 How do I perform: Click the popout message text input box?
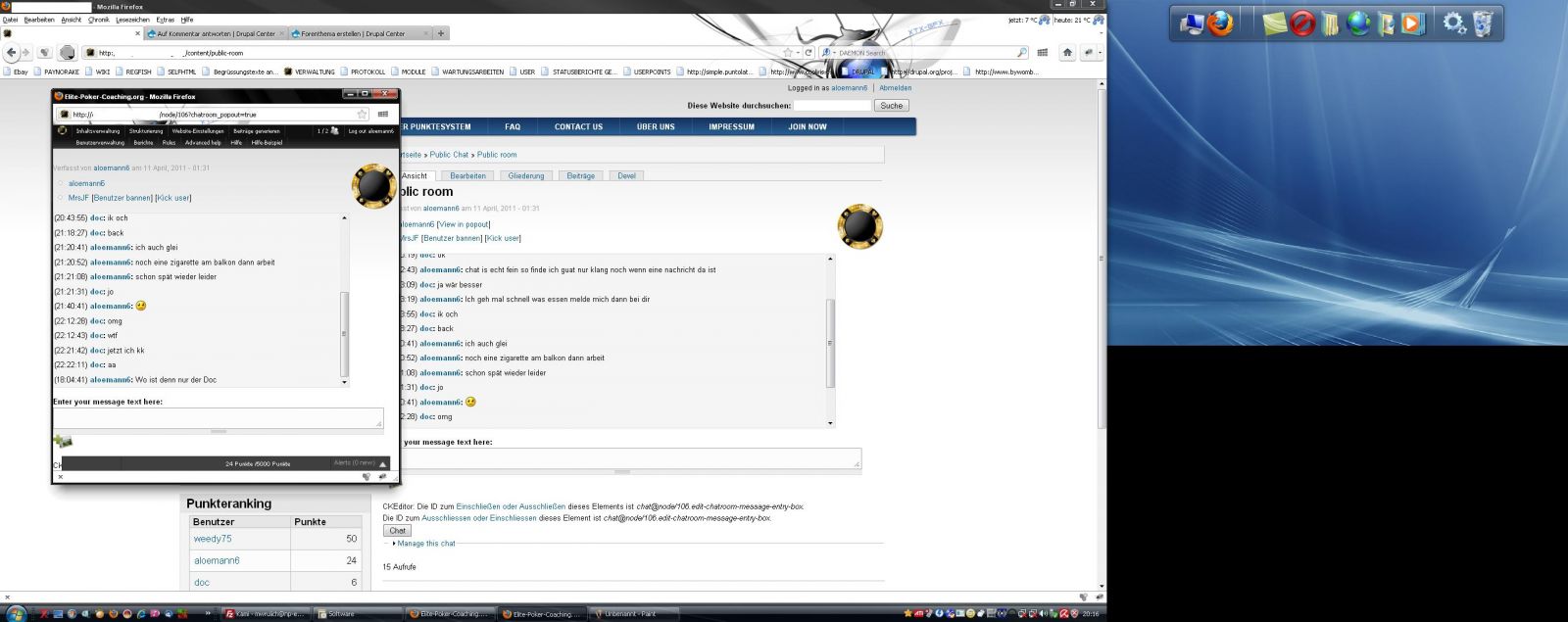[218, 418]
